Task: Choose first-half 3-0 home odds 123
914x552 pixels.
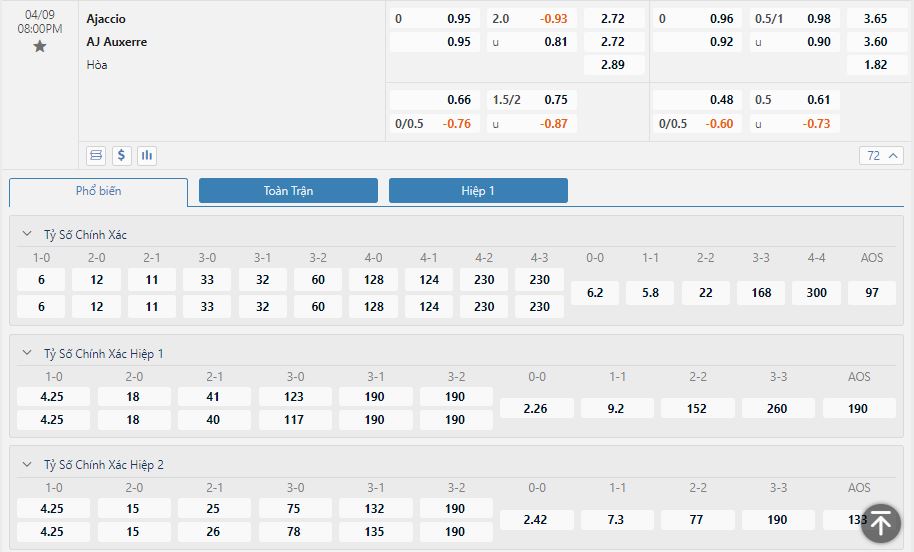Action: (294, 397)
